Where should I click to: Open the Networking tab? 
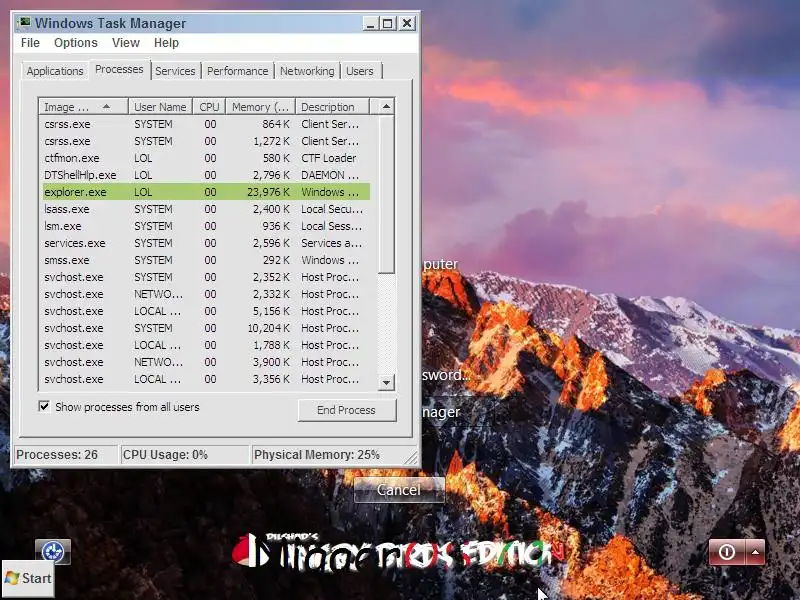click(x=307, y=71)
